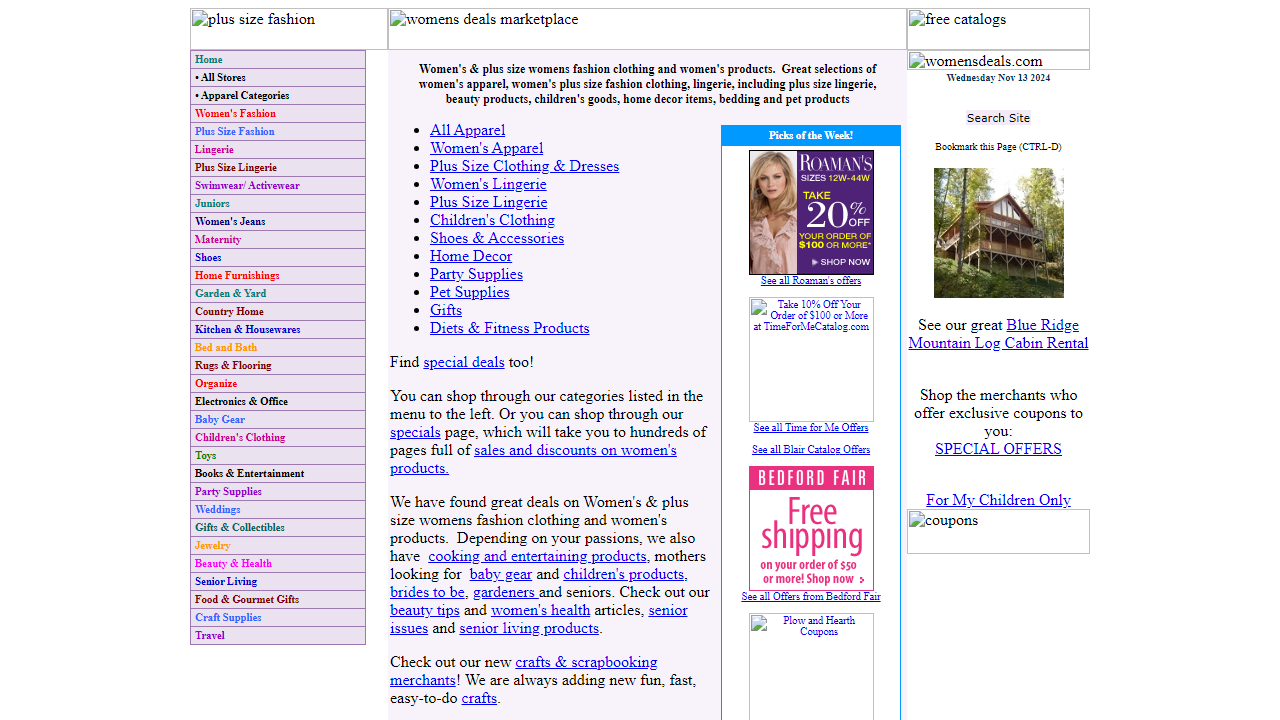The height and width of the screenshot is (720, 1280).
Task: Click the SPECIAL OFFERS link
Action: click(998, 449)
